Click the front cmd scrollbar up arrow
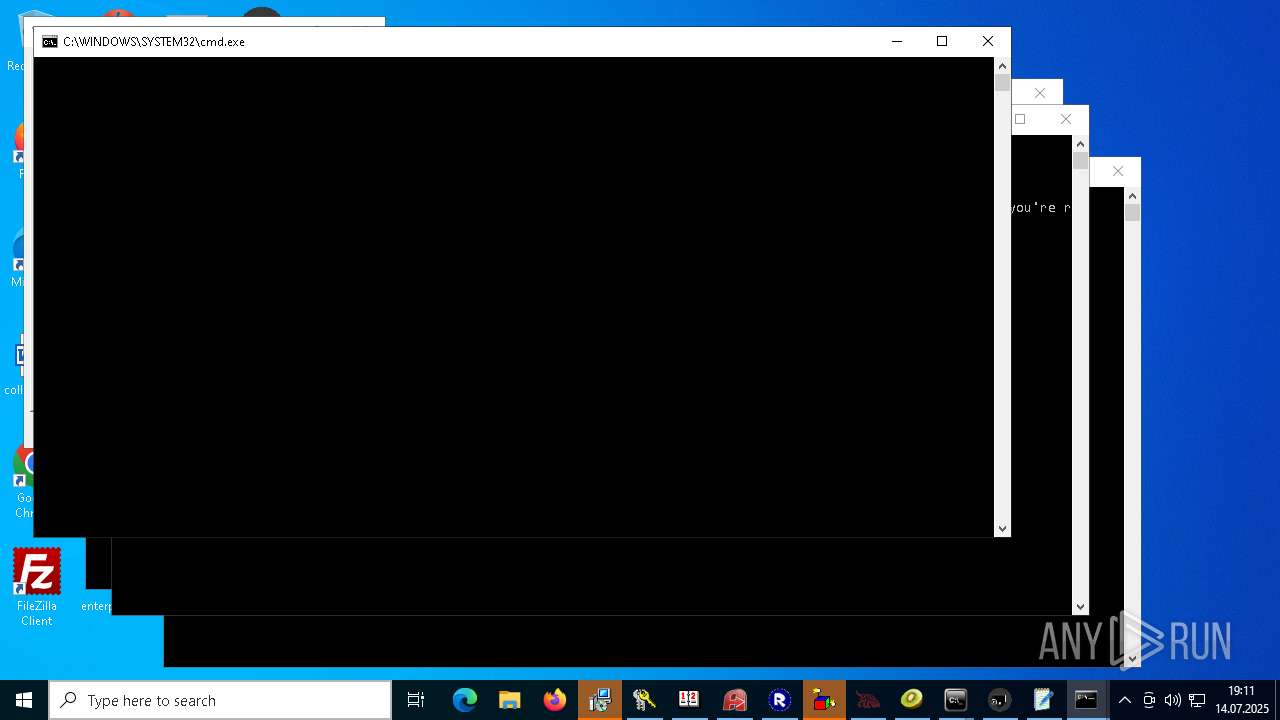Image resolution: width=1280 pixels, height=720 pixels. coord(1002,66)
